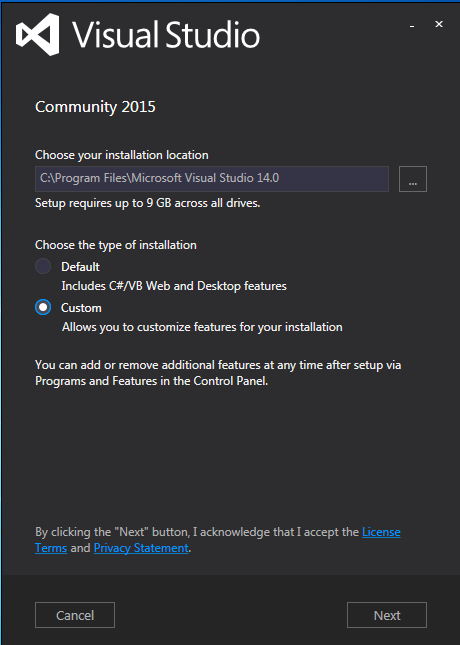This screenshot has width=460, height=645.
Task: Open the License Terms link
Action: 381,532
